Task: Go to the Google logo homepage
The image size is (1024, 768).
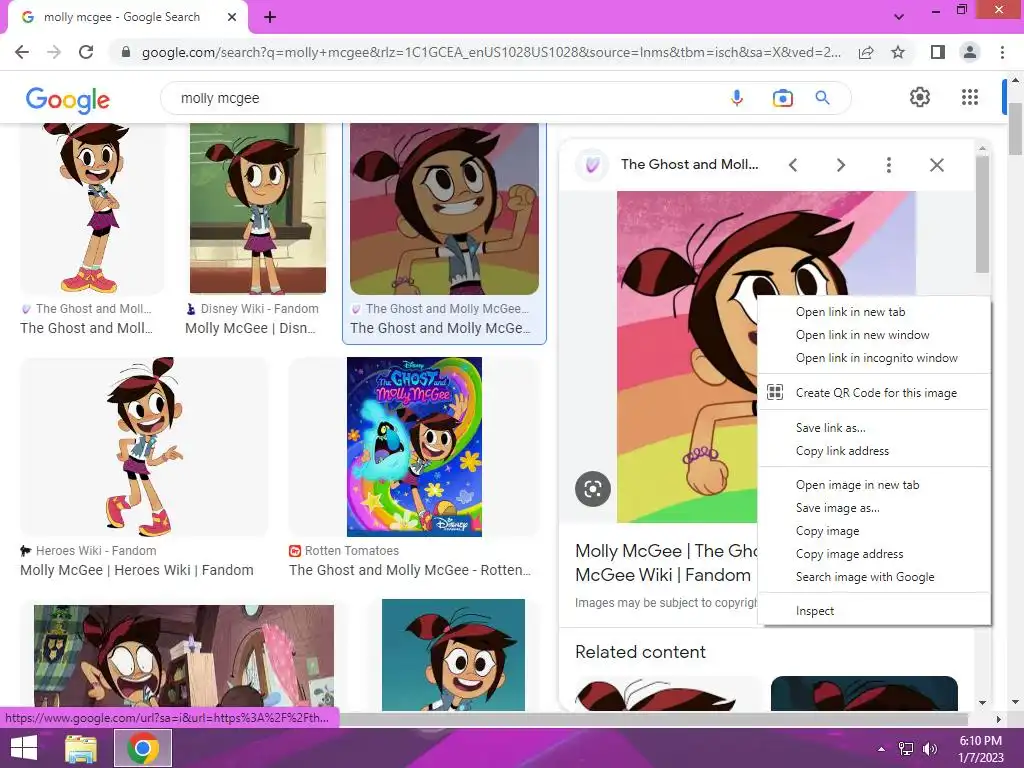Action: coord(67,99)
